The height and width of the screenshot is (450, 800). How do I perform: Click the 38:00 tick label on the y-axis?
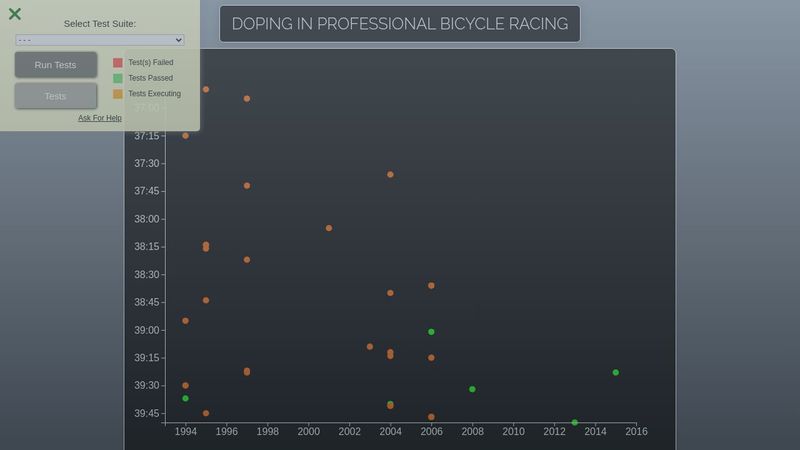pos(146,219)
